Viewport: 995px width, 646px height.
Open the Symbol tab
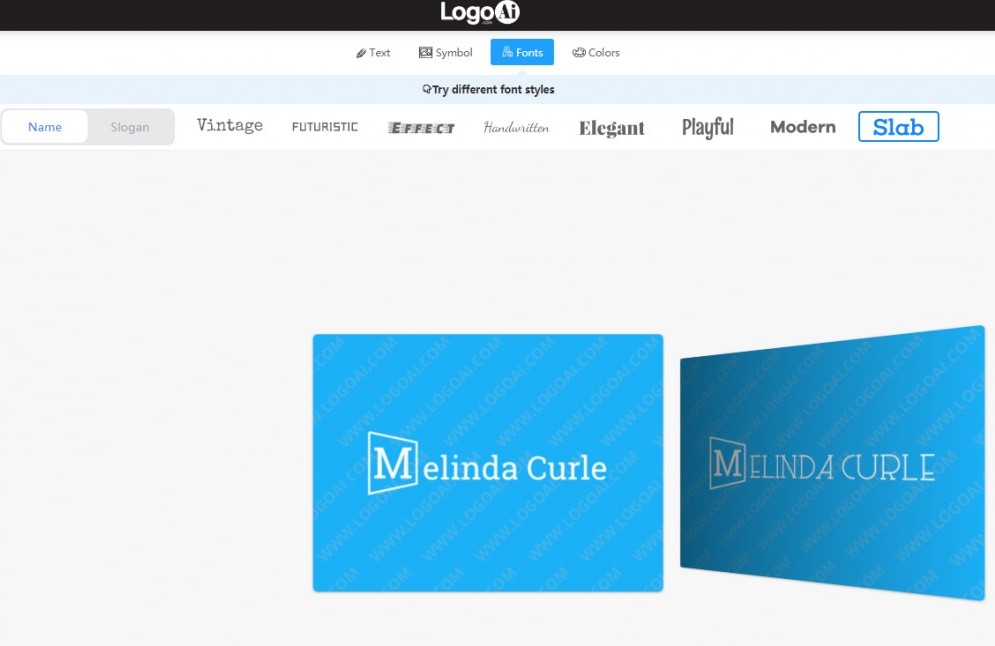pyautogui.click(x=445, y=53)
